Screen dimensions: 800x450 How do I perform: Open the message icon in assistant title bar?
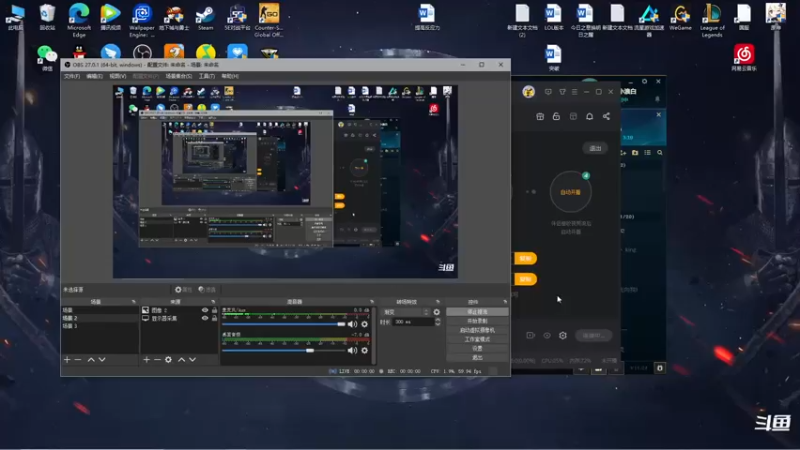point(548,92)
